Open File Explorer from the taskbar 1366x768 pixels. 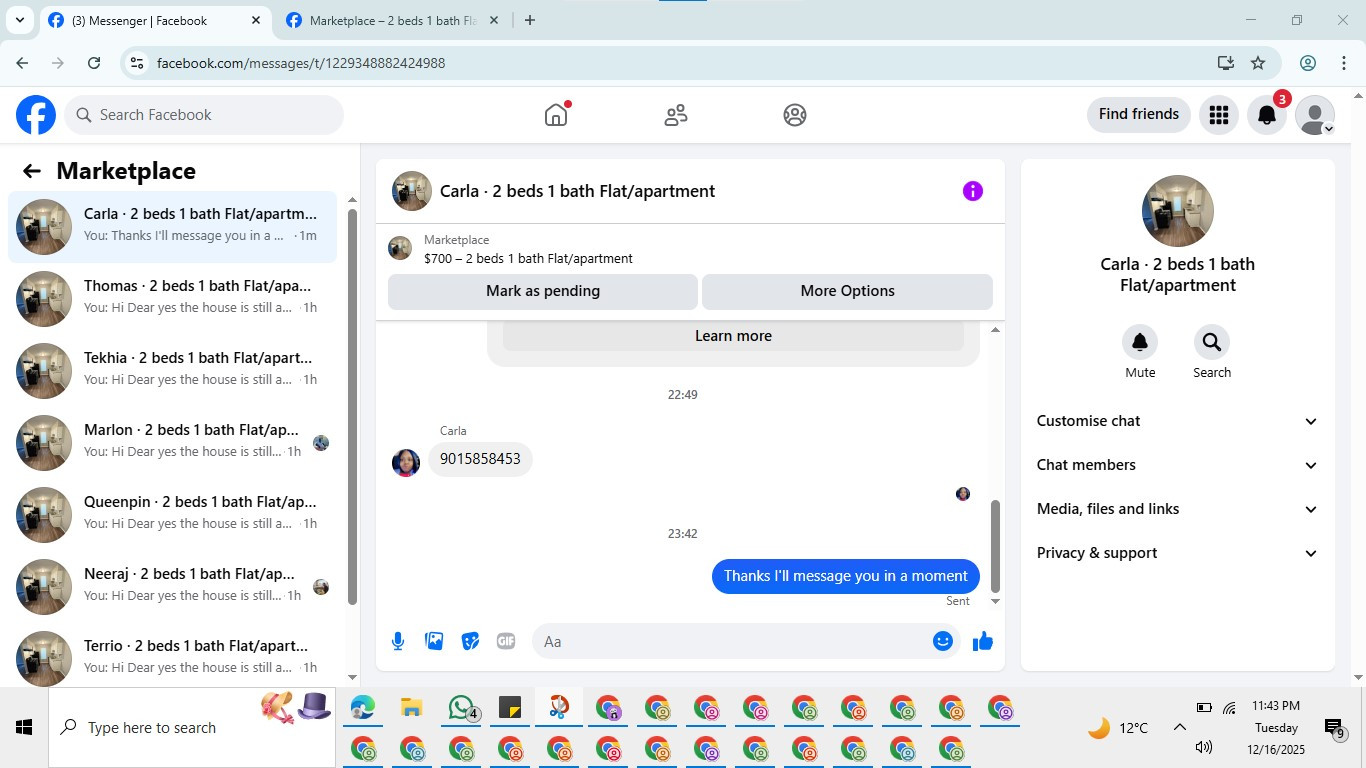[x=411, y=708]
